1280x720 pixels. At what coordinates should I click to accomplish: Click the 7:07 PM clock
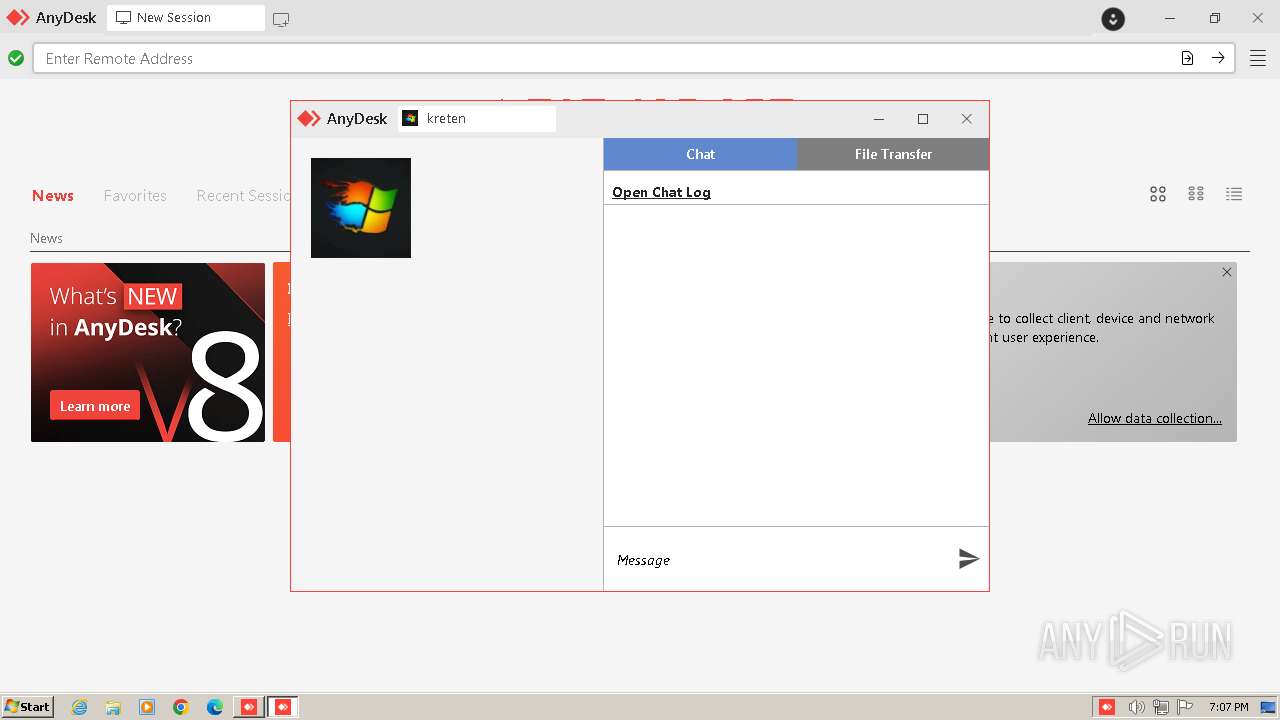click(1228, 707)
